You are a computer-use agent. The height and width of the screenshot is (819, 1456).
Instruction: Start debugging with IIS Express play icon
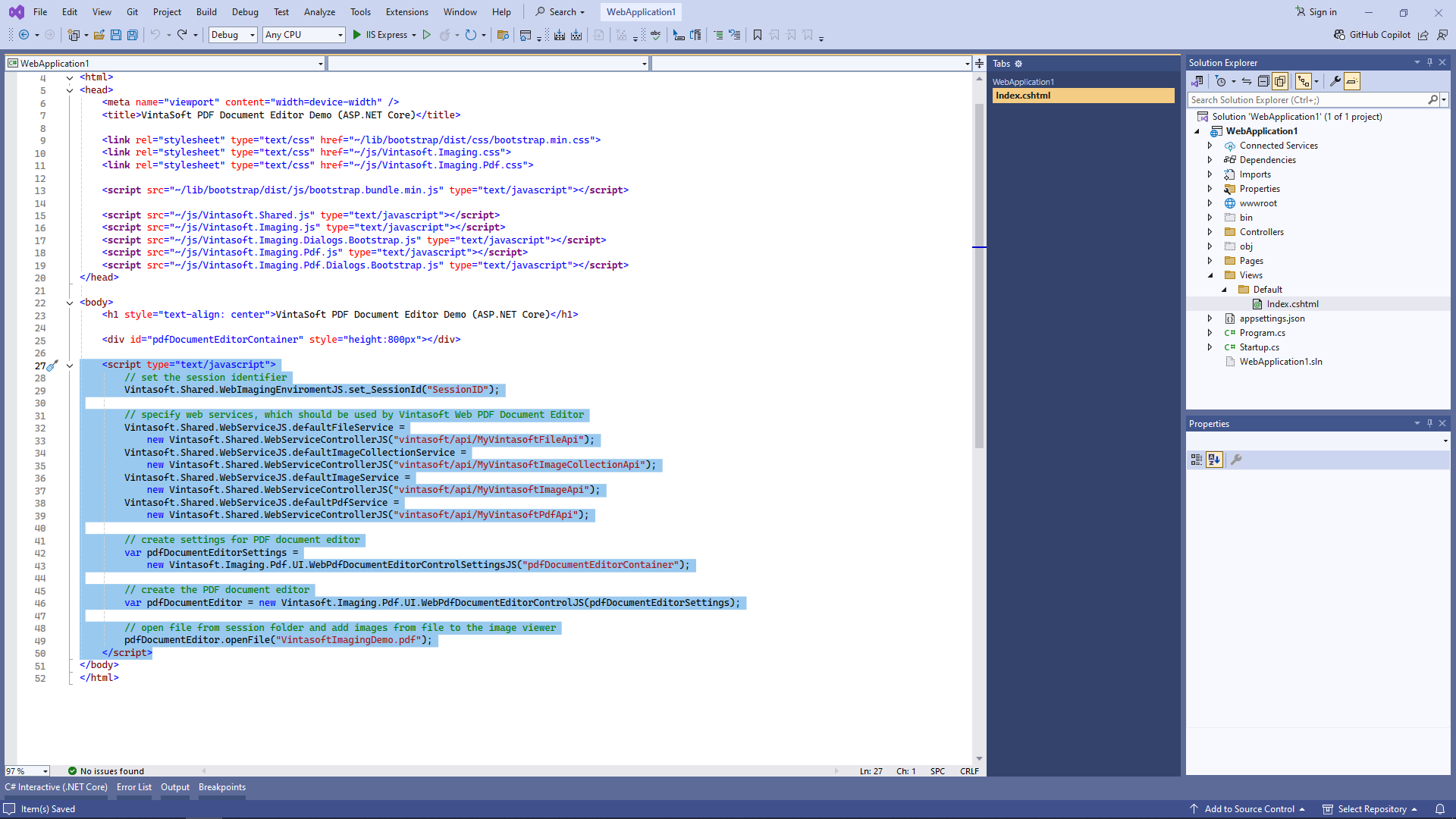(357, 35)
